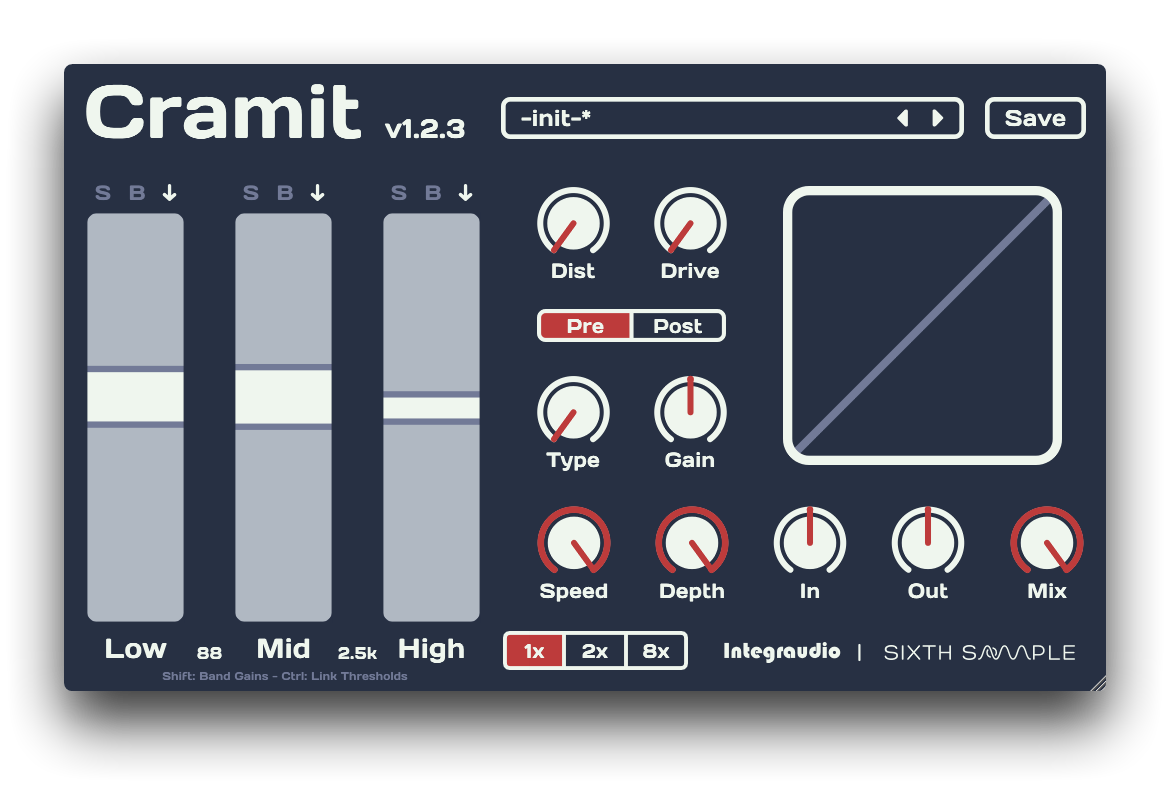The image size is (1170, 787).
Task: Click the Drive knob
Action: 690,222
